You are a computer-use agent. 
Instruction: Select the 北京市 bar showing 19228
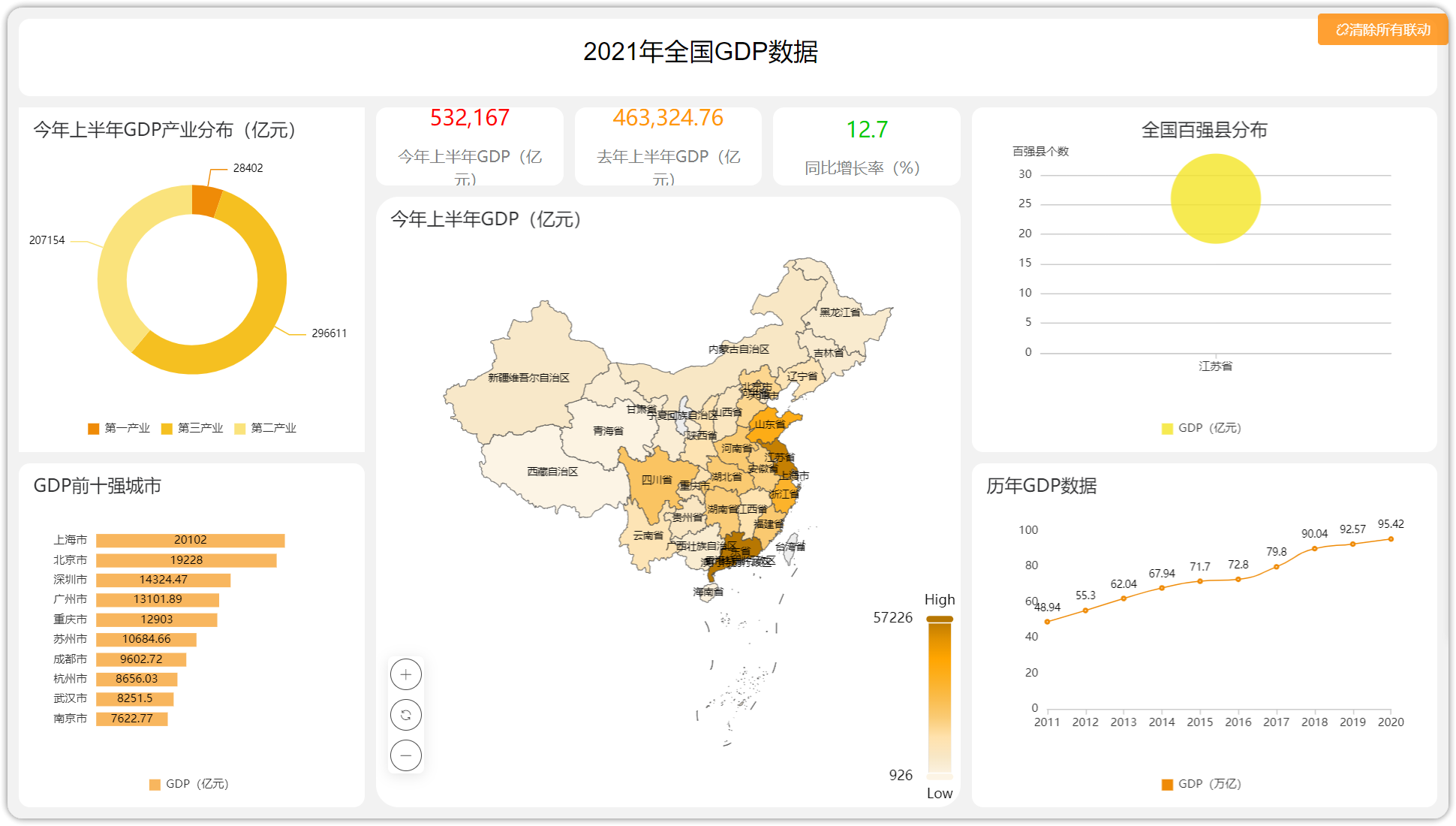pyautogui.click(x=186, y=560)
